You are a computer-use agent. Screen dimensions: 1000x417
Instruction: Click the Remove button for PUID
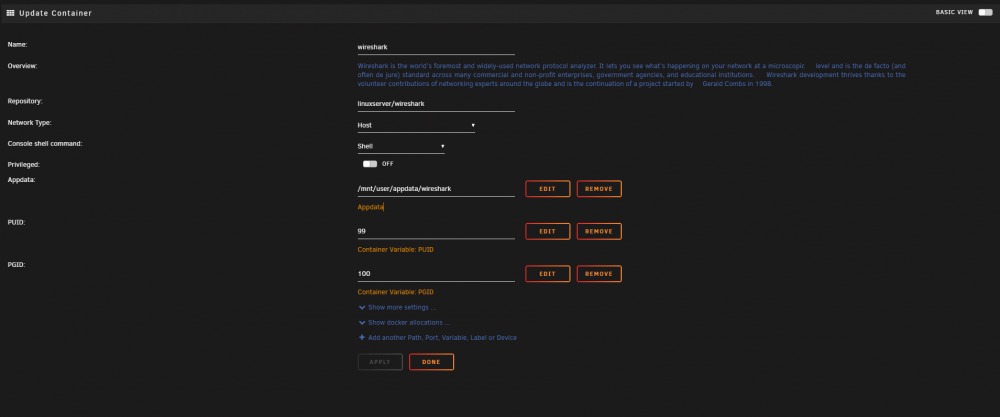click(x=599, y=231)
